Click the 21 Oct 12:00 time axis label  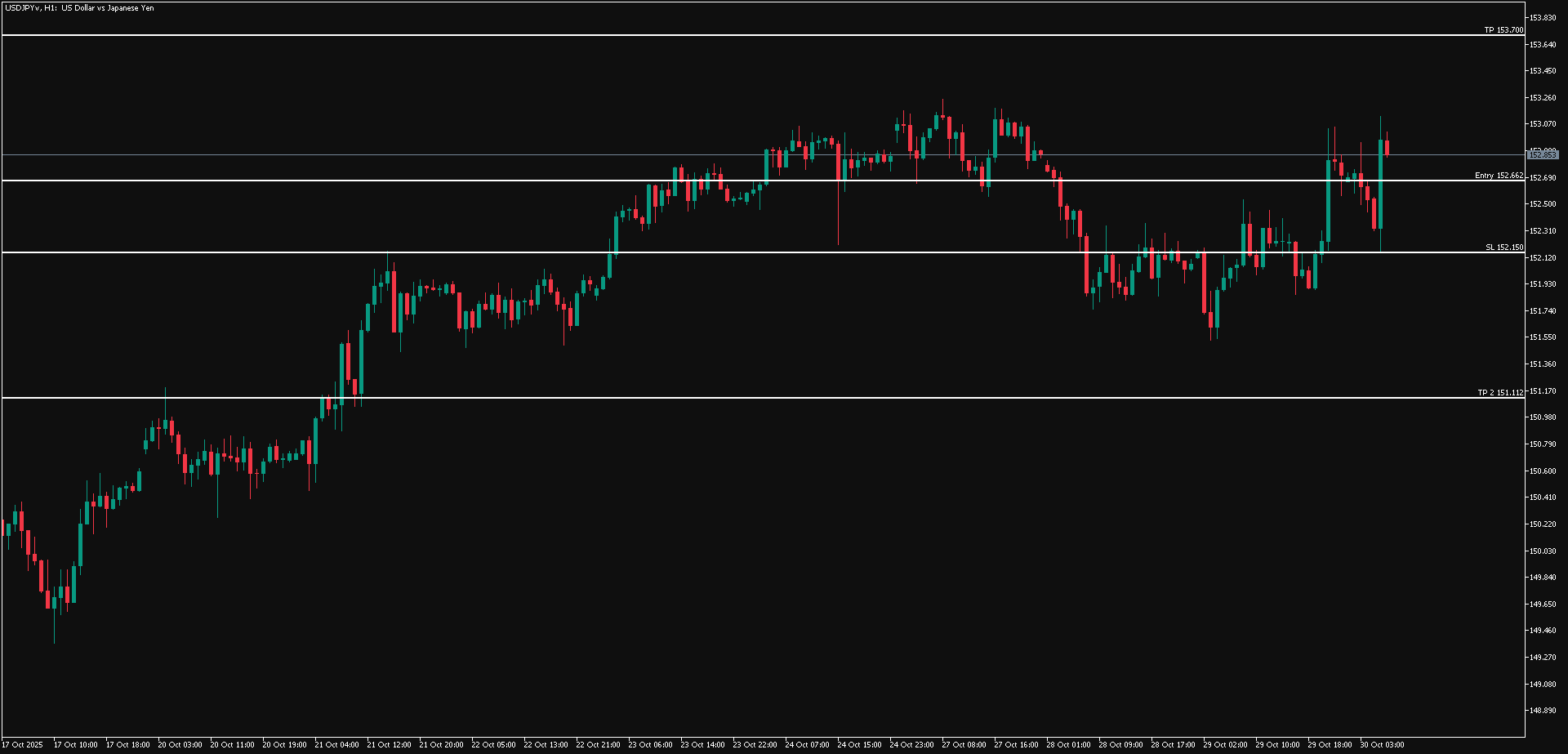[x=389, y=745]
